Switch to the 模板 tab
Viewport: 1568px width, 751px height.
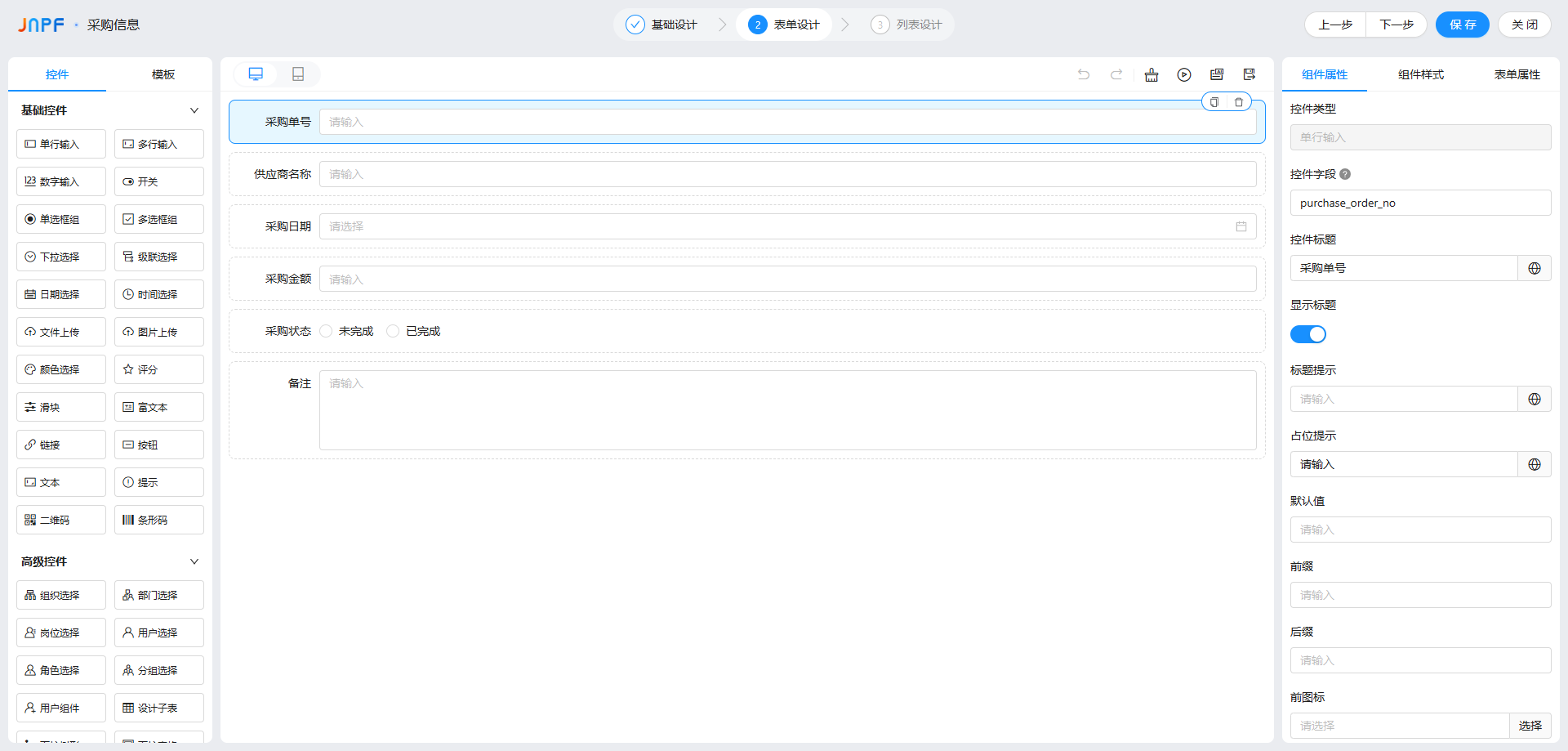coord(163,74)
